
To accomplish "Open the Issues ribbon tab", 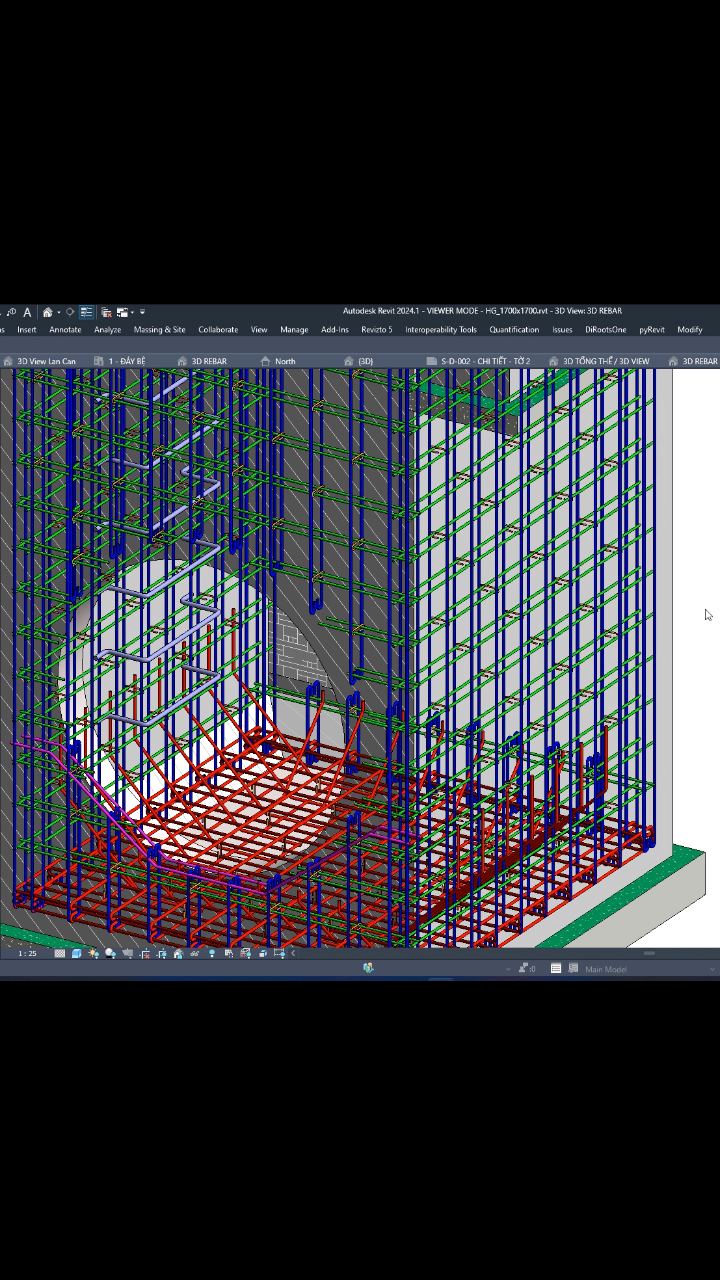I will click(x=562, y=330).
